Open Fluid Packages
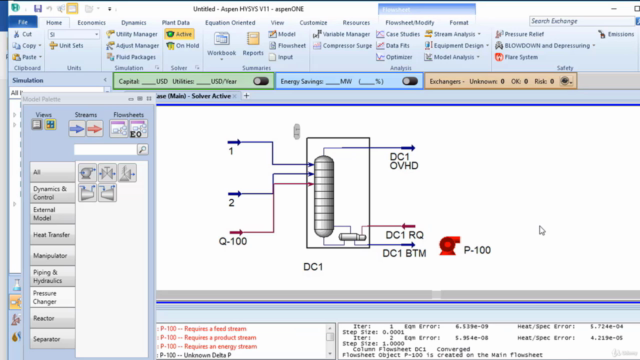The width and height of the screenshot is (640, 360). tap(131, 57)
